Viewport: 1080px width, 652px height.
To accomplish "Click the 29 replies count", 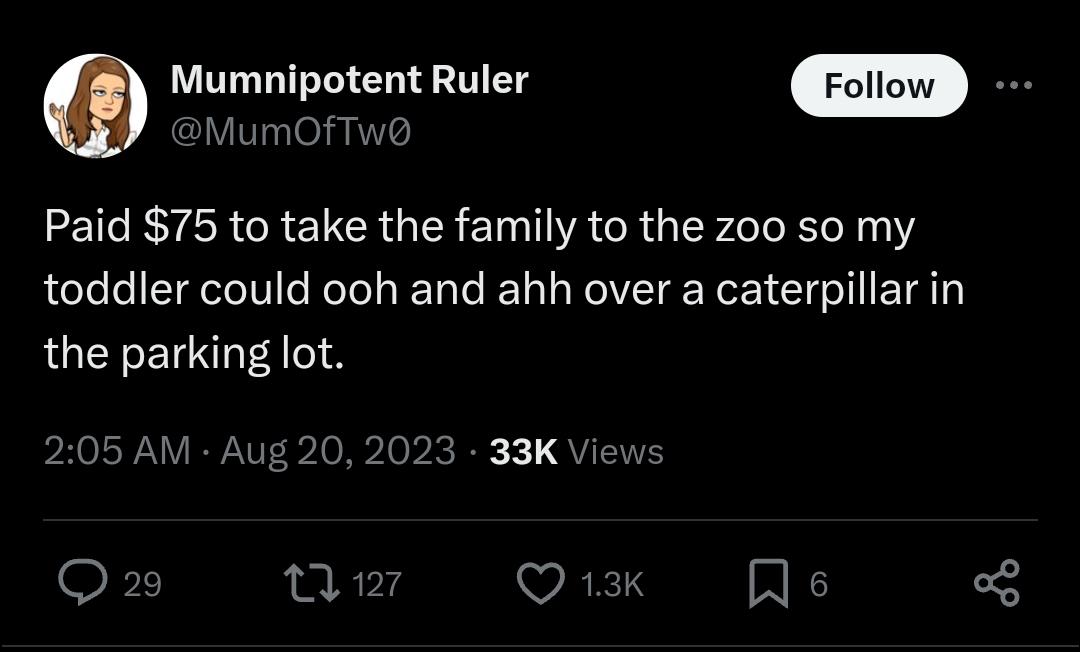I will [142, 584].
